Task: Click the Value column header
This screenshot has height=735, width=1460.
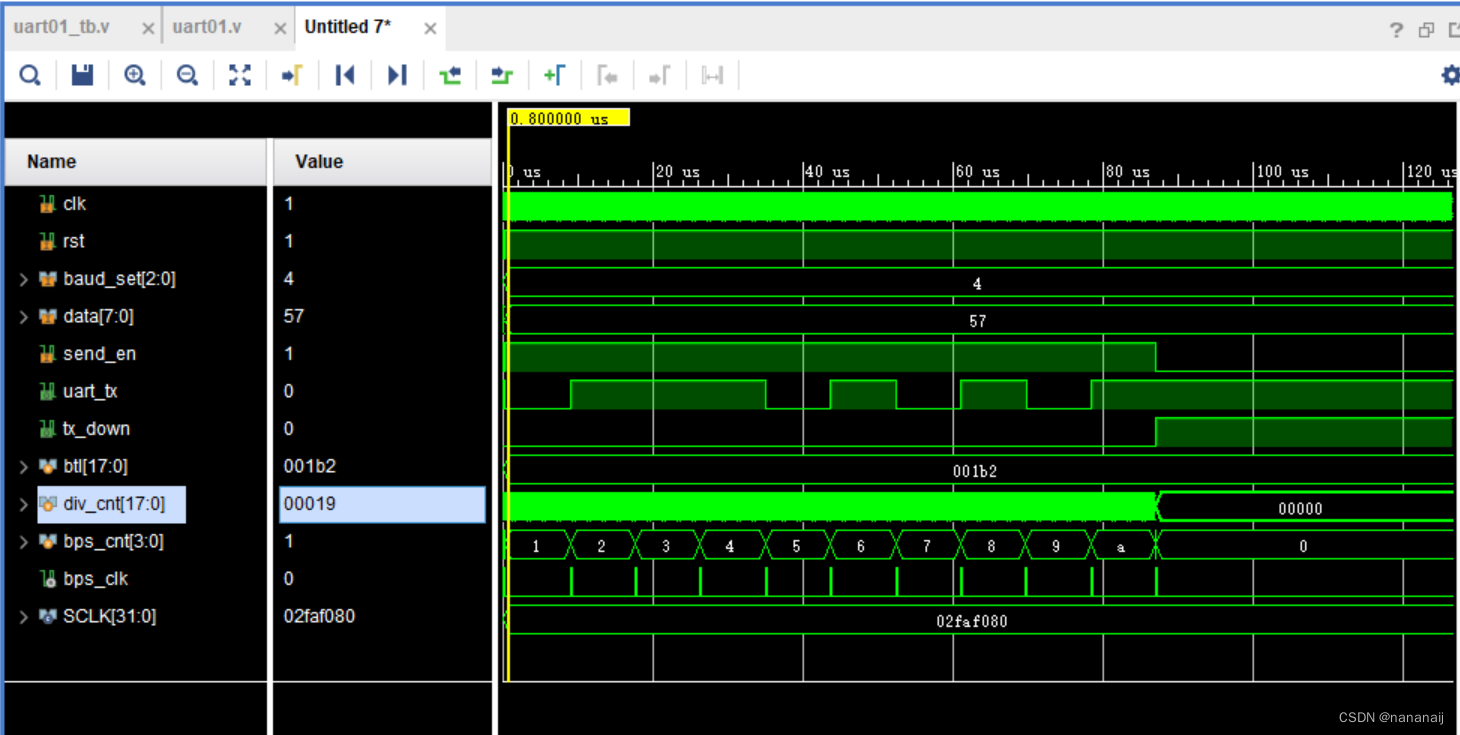Action: click(381, 162)
